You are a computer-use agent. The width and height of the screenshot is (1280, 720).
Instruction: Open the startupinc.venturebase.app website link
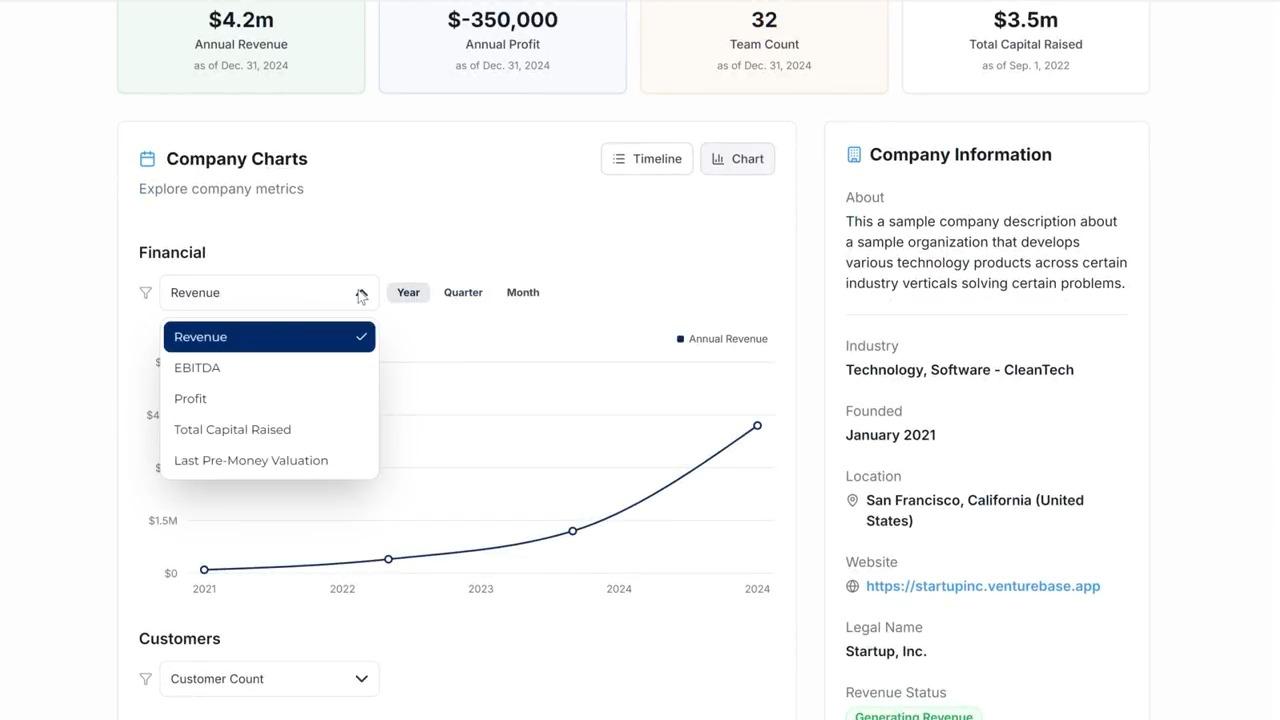(x=982, y=587)
